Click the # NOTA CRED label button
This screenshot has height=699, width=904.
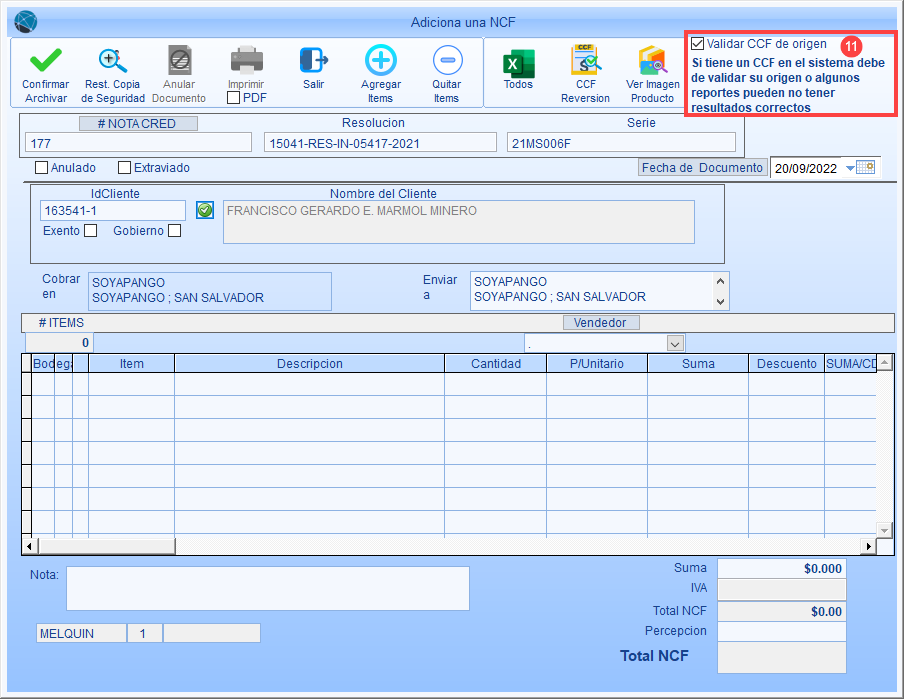(x=138, y=123)
